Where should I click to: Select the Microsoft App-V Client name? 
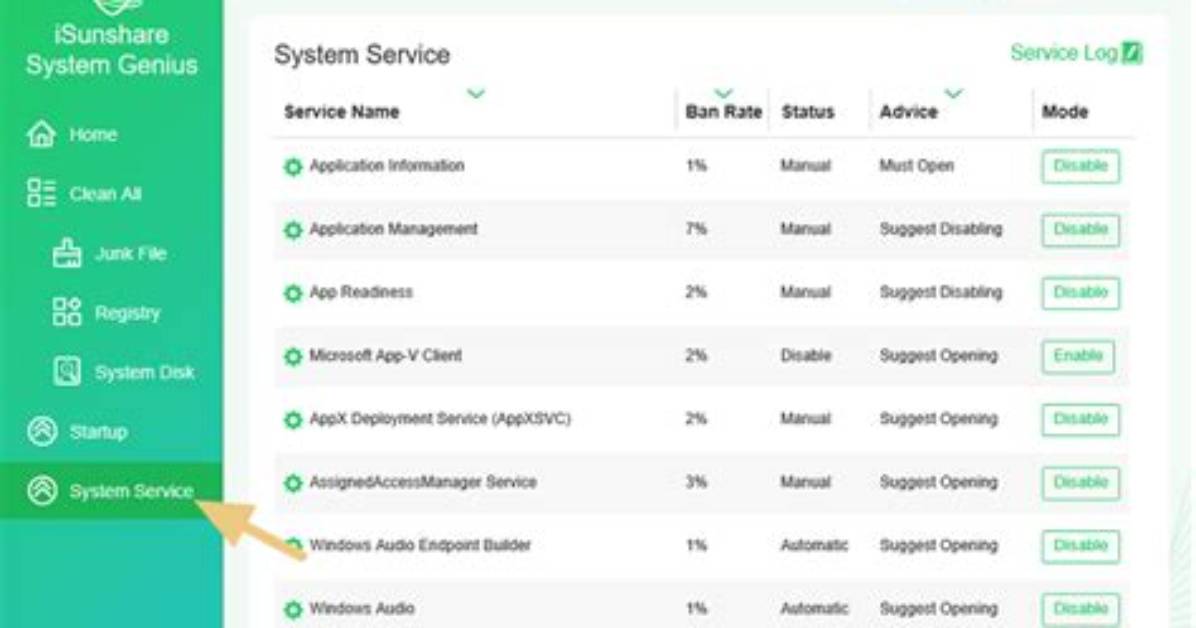point(385,356)
